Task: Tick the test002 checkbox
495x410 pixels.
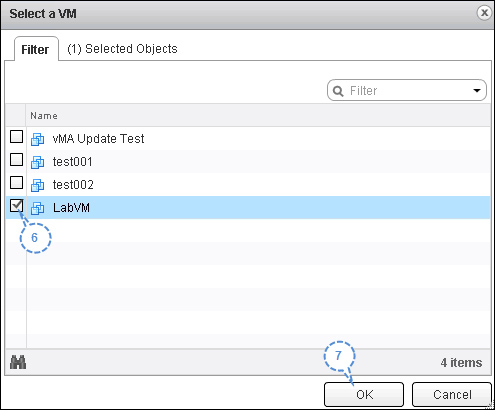Action: 16,182
